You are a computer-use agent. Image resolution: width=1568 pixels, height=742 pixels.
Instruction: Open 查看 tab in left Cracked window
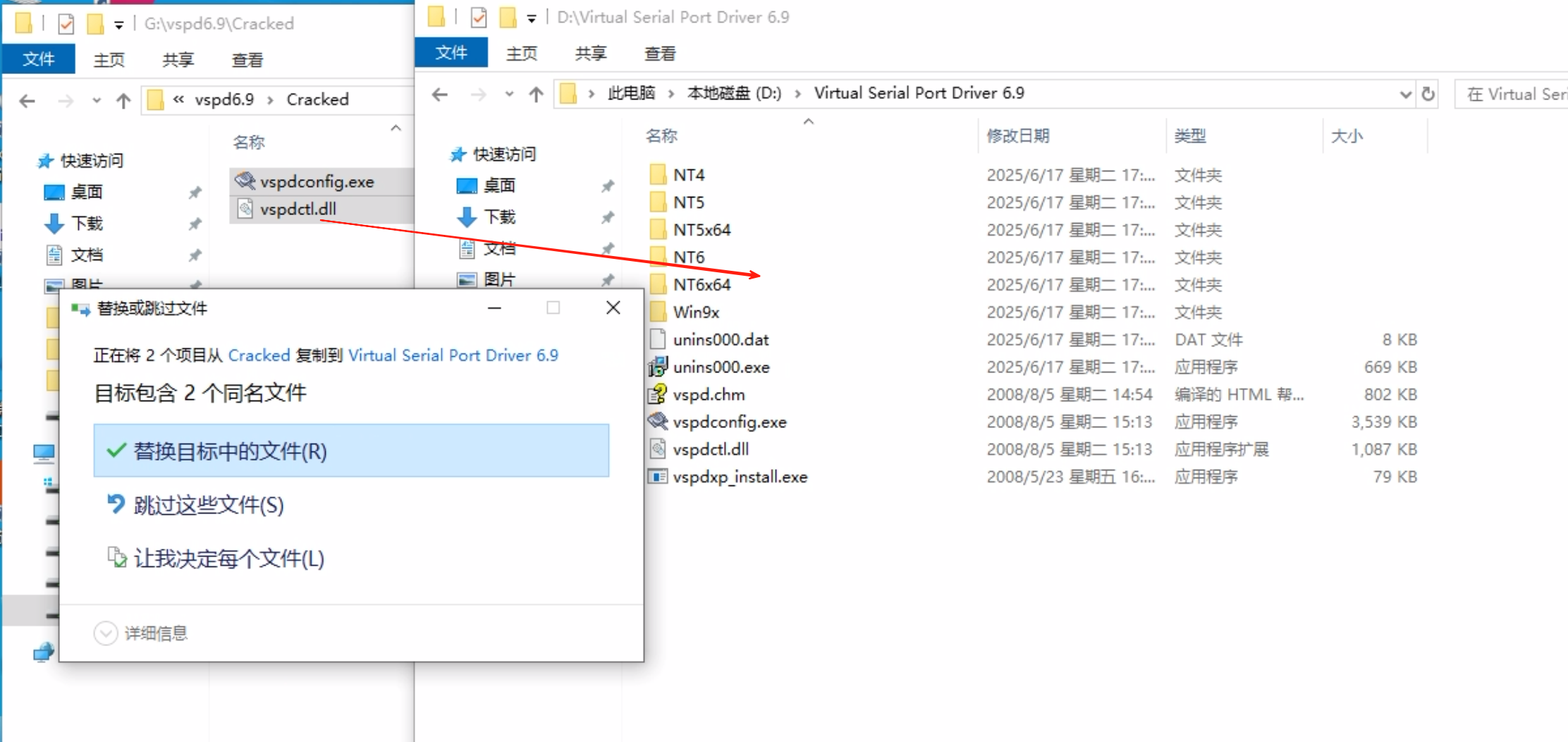(247, 60)
